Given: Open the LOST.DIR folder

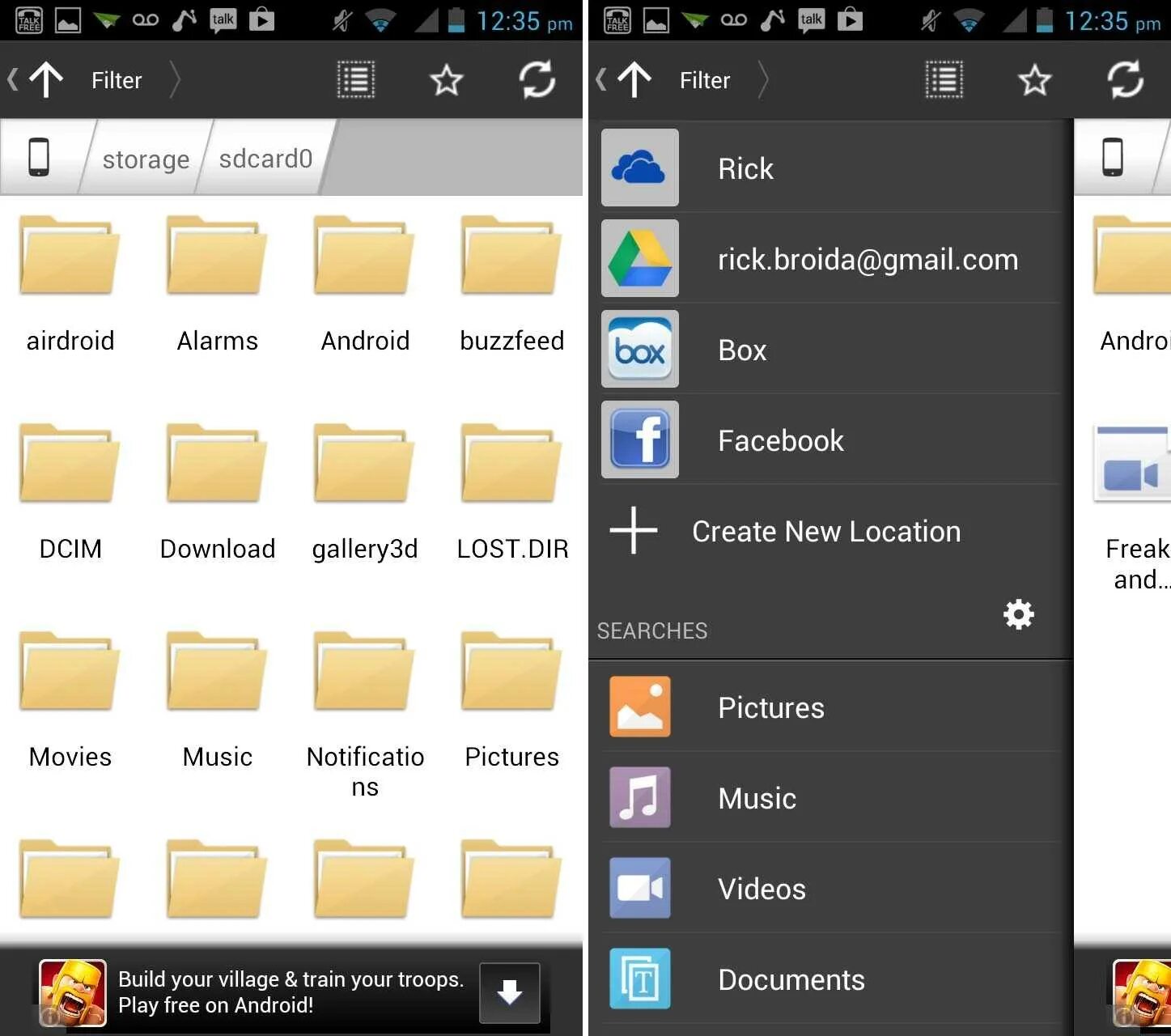Looking at the screenshot, I should (511, 491).
